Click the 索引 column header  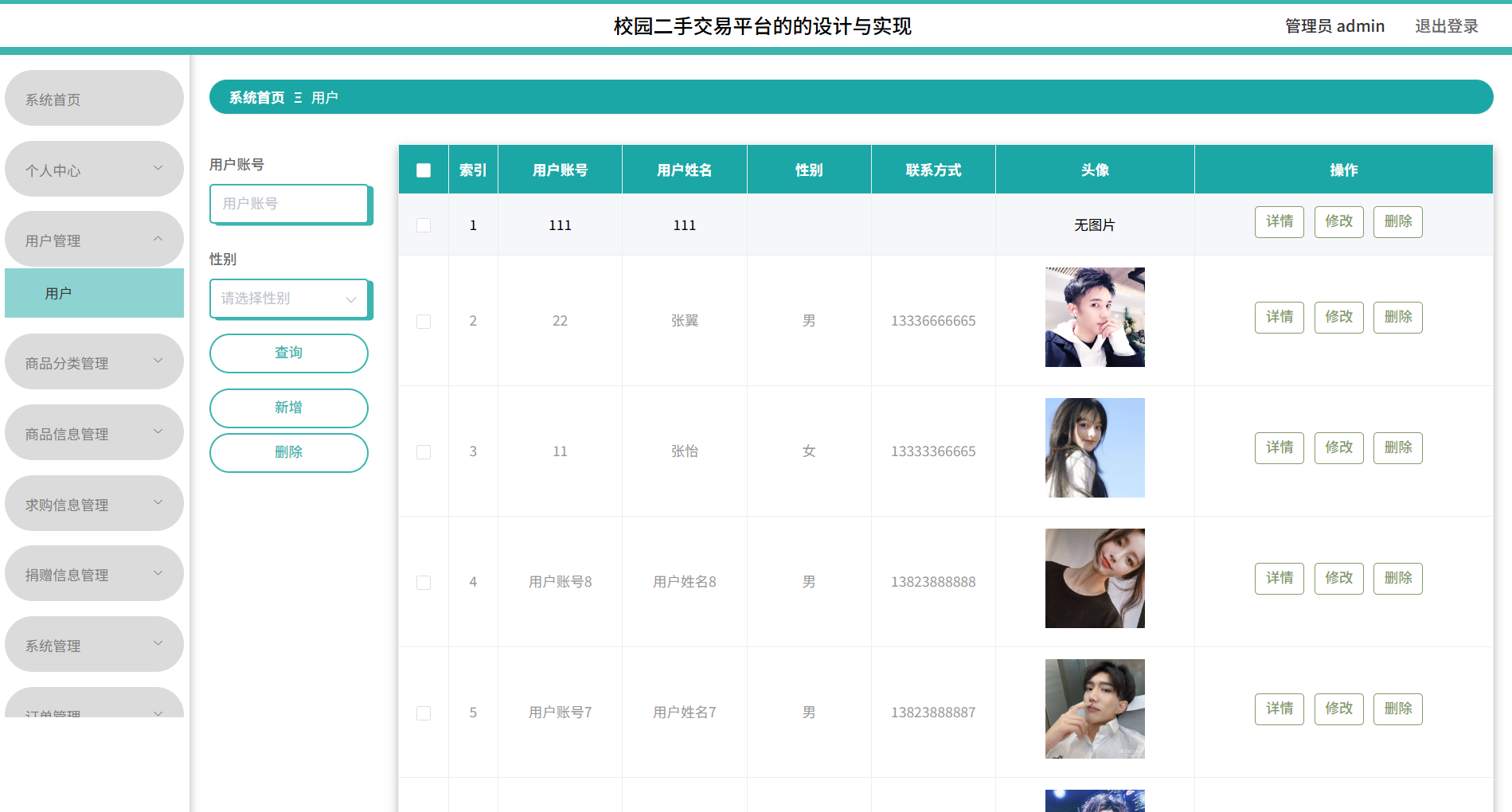pos(473,170)
